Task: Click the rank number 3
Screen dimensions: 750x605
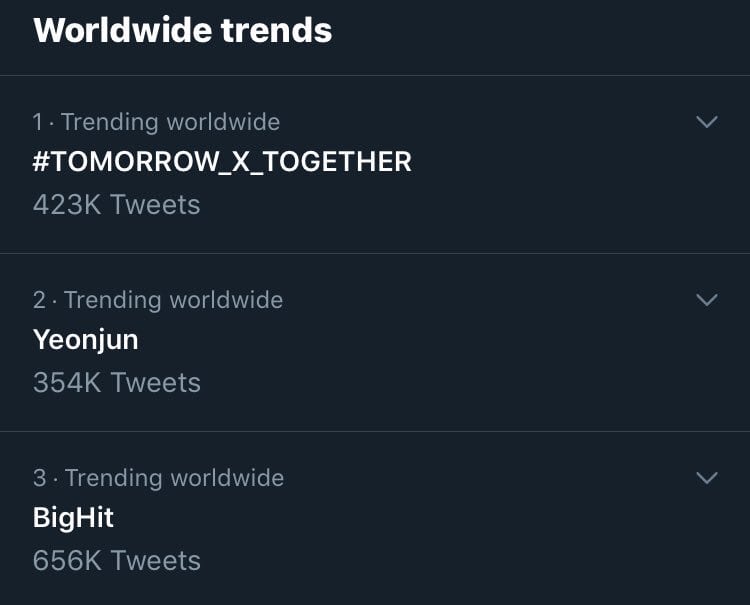Action: 39,478
